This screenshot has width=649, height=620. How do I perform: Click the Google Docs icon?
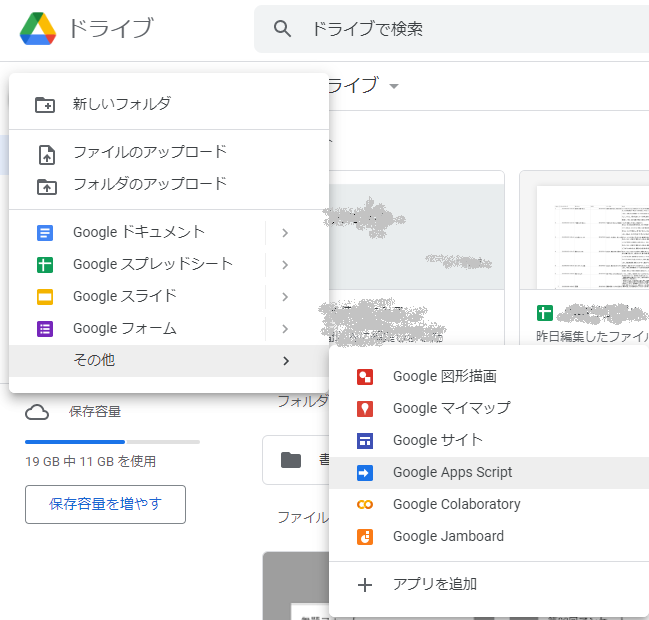(45, 233)
